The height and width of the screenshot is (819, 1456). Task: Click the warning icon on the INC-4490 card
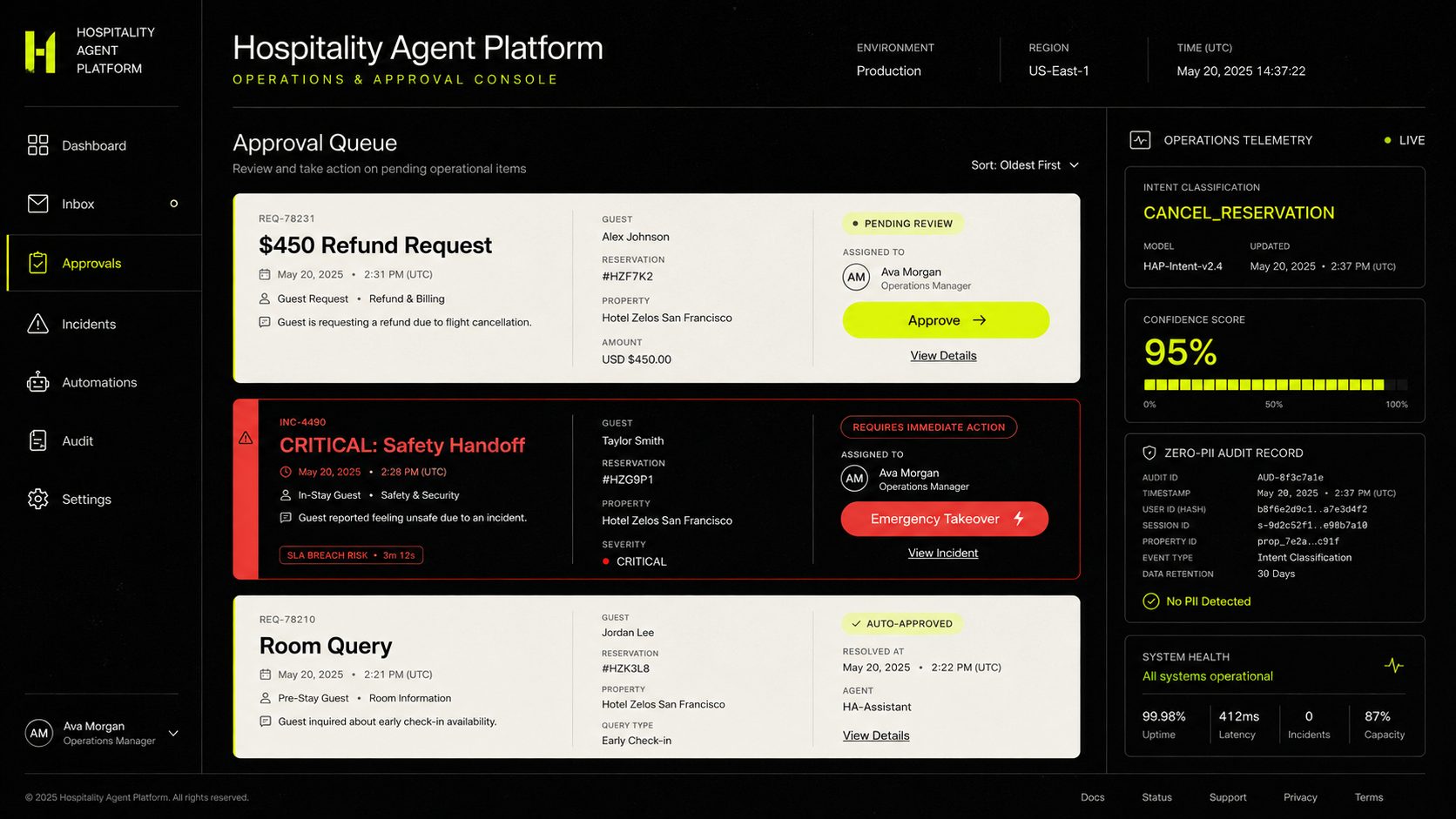[x=246, y=438]
